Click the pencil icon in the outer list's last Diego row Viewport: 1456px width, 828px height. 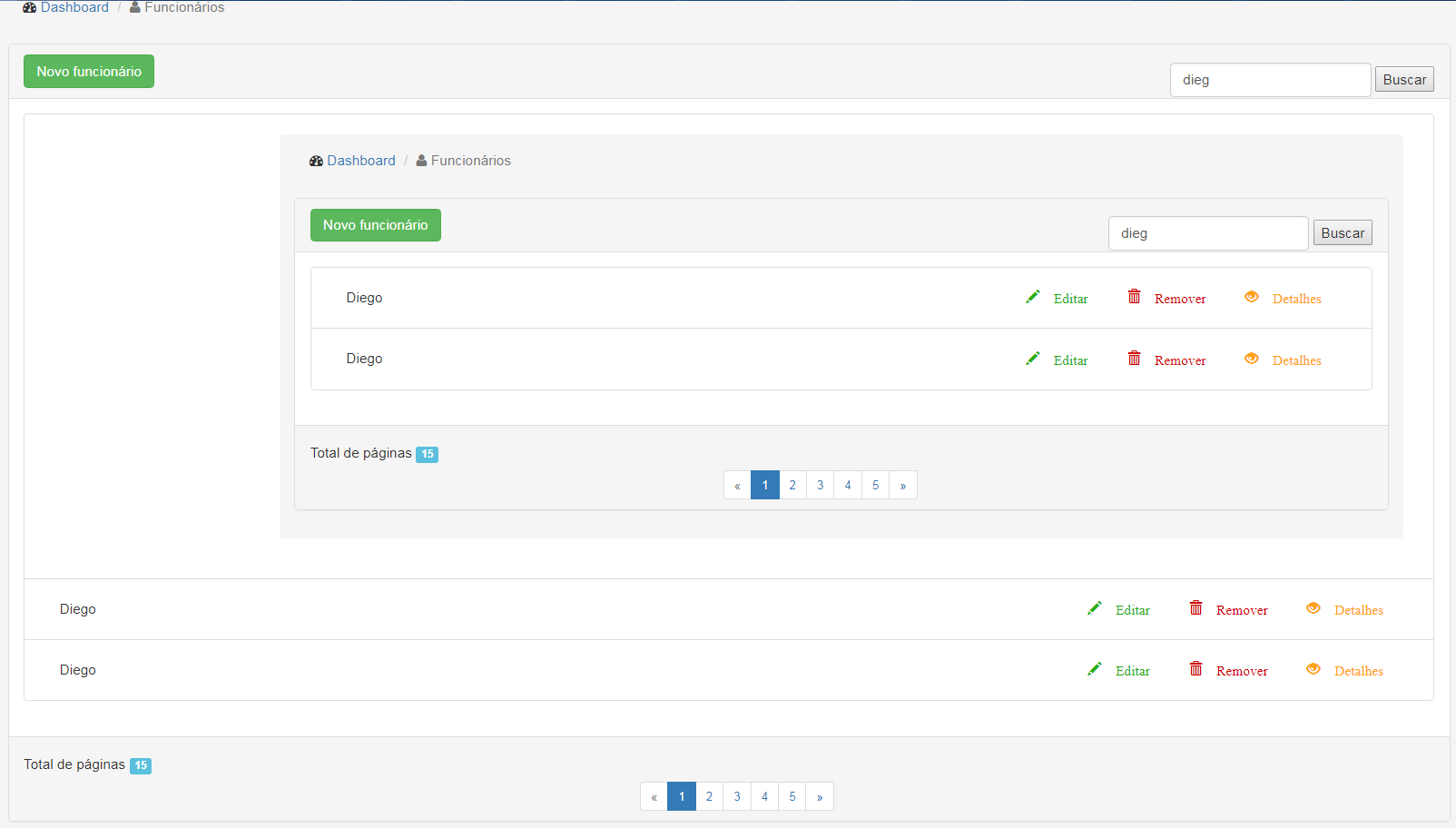[x=1095, y=669]
